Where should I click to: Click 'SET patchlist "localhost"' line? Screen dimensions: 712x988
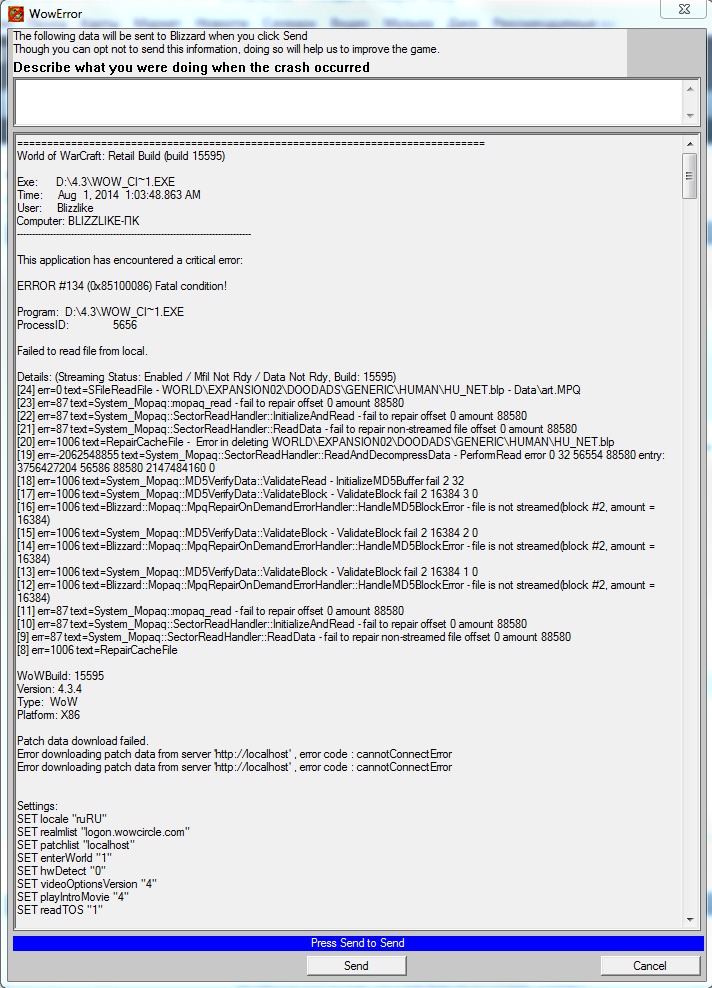coord(76,845)
